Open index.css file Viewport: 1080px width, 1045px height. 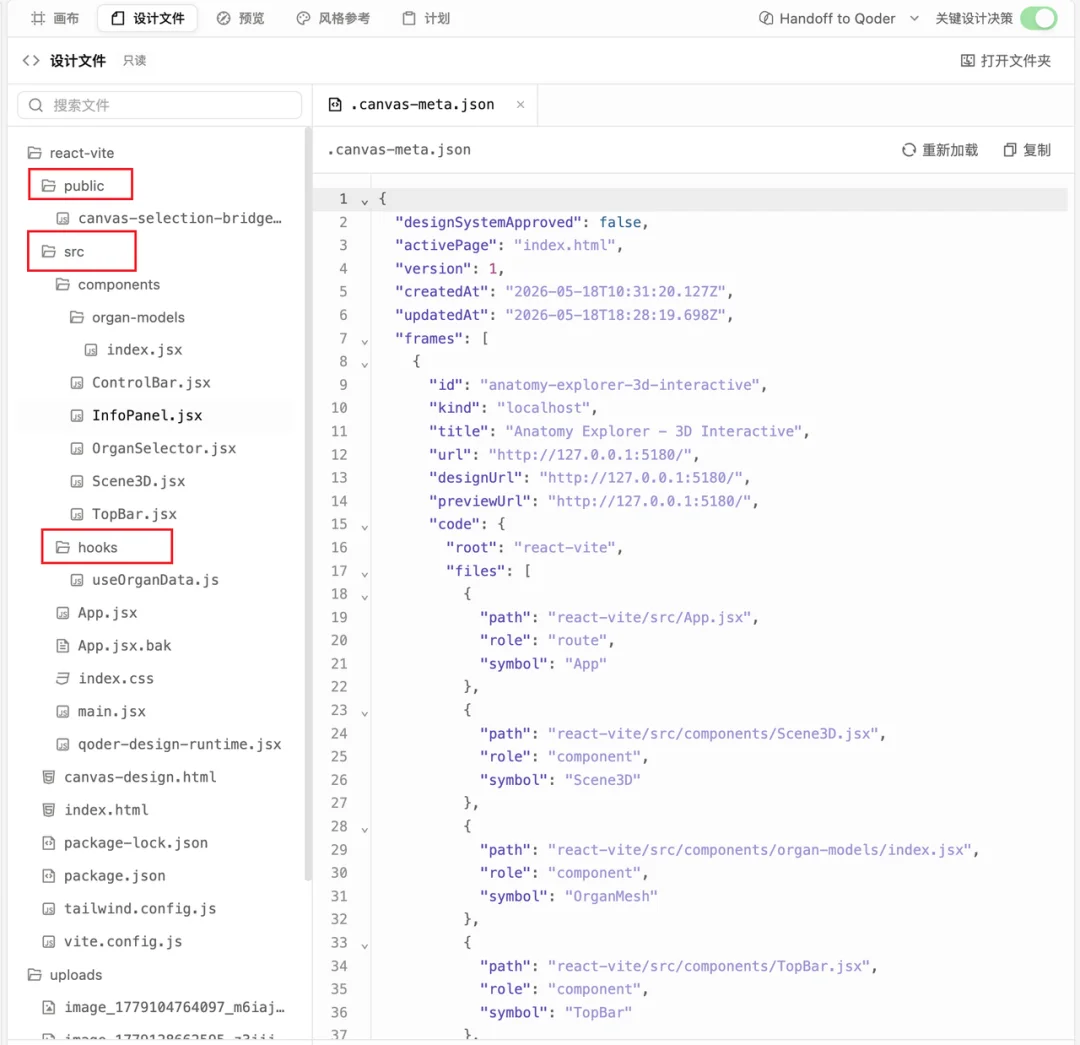pyautogui.click(x=105, y=679)
